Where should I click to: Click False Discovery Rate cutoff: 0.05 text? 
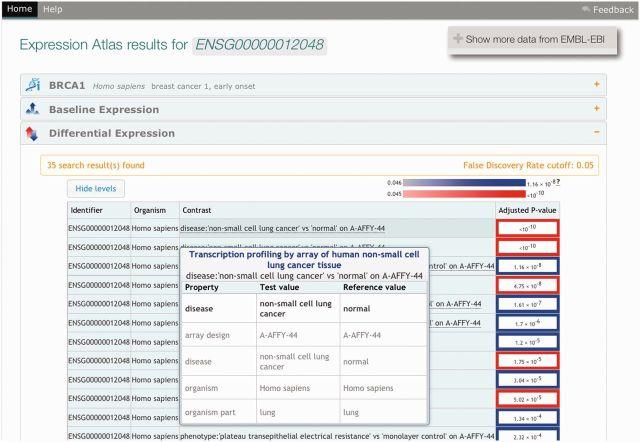(x=528, y=165)
